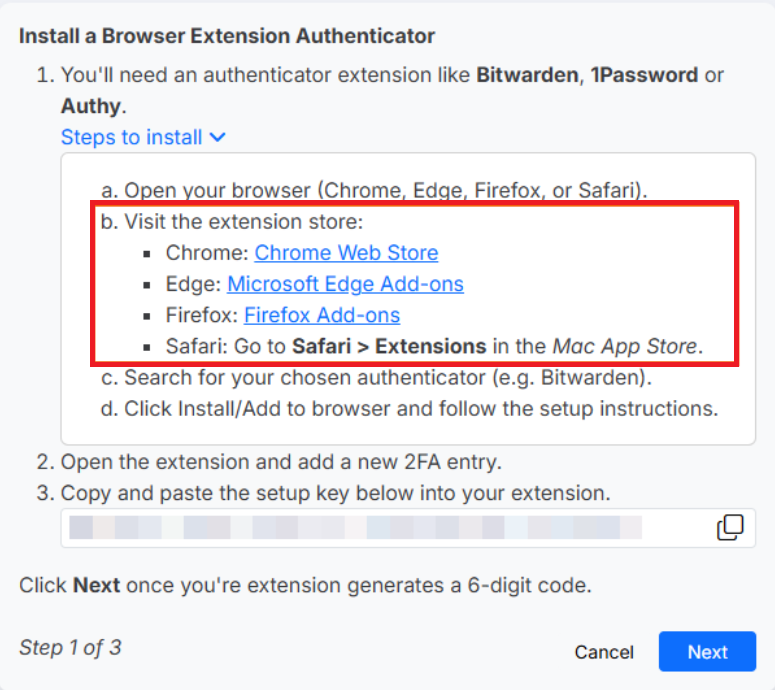Click the italic Mac App Store text
775x690 pixels.
624,346
